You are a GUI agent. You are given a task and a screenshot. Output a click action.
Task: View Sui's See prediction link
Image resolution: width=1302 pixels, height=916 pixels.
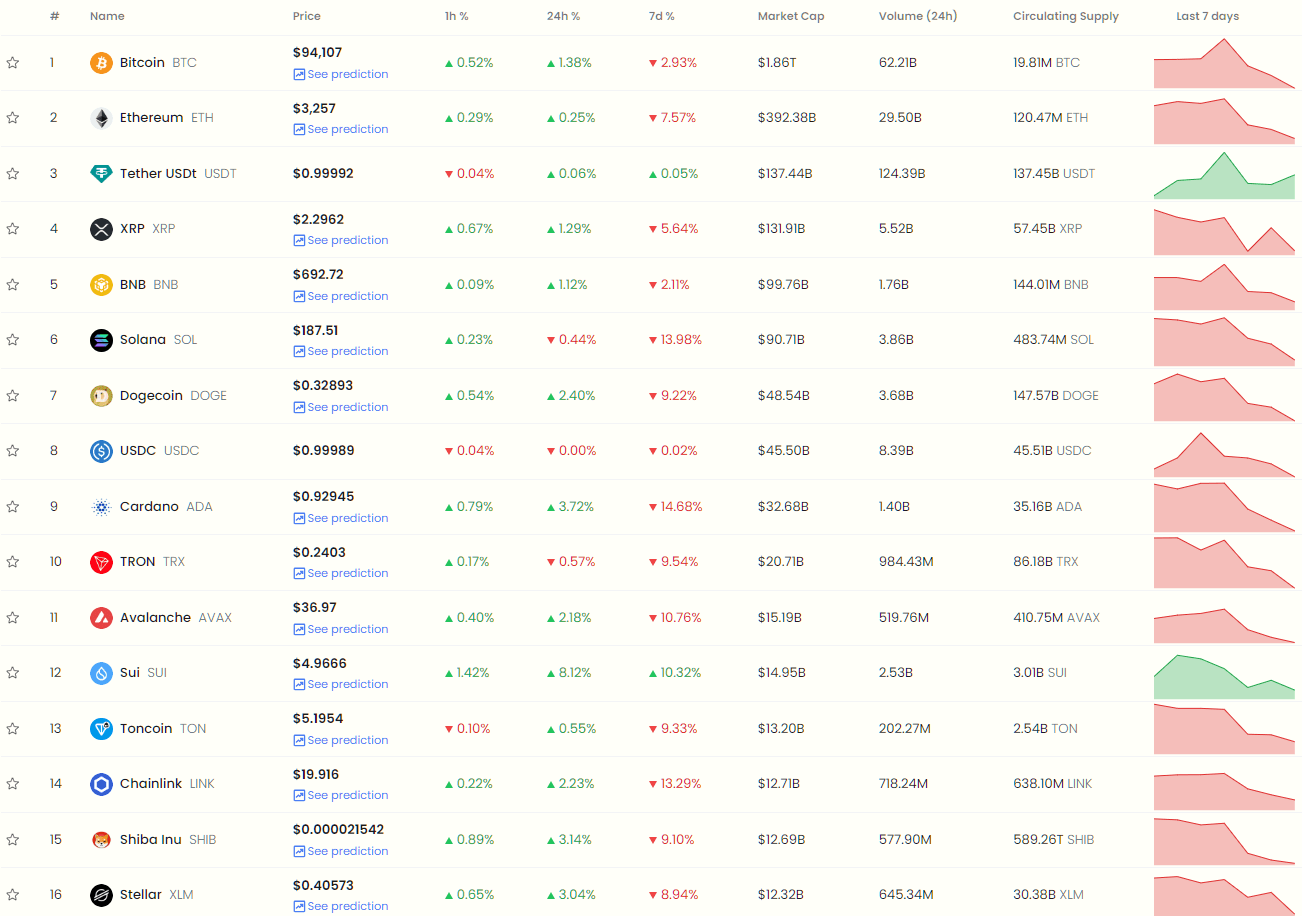[x=341, y=684]
